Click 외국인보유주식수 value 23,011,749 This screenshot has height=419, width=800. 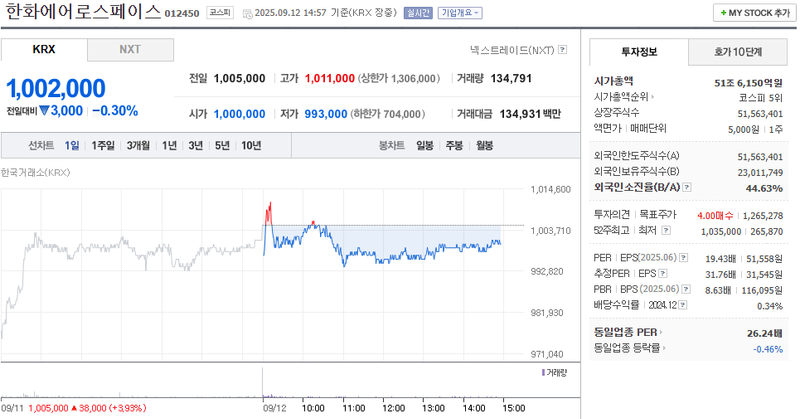pos(760,172)
